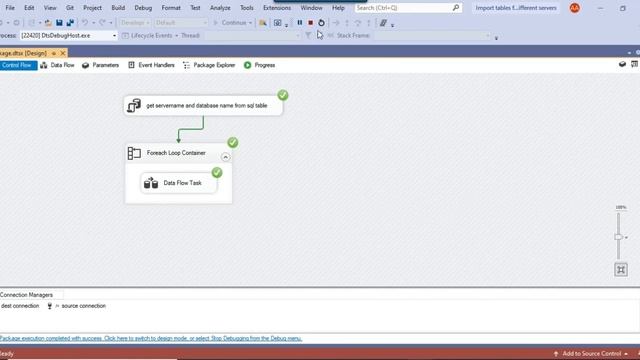Expand the Develop configuration dropdown

147,23
